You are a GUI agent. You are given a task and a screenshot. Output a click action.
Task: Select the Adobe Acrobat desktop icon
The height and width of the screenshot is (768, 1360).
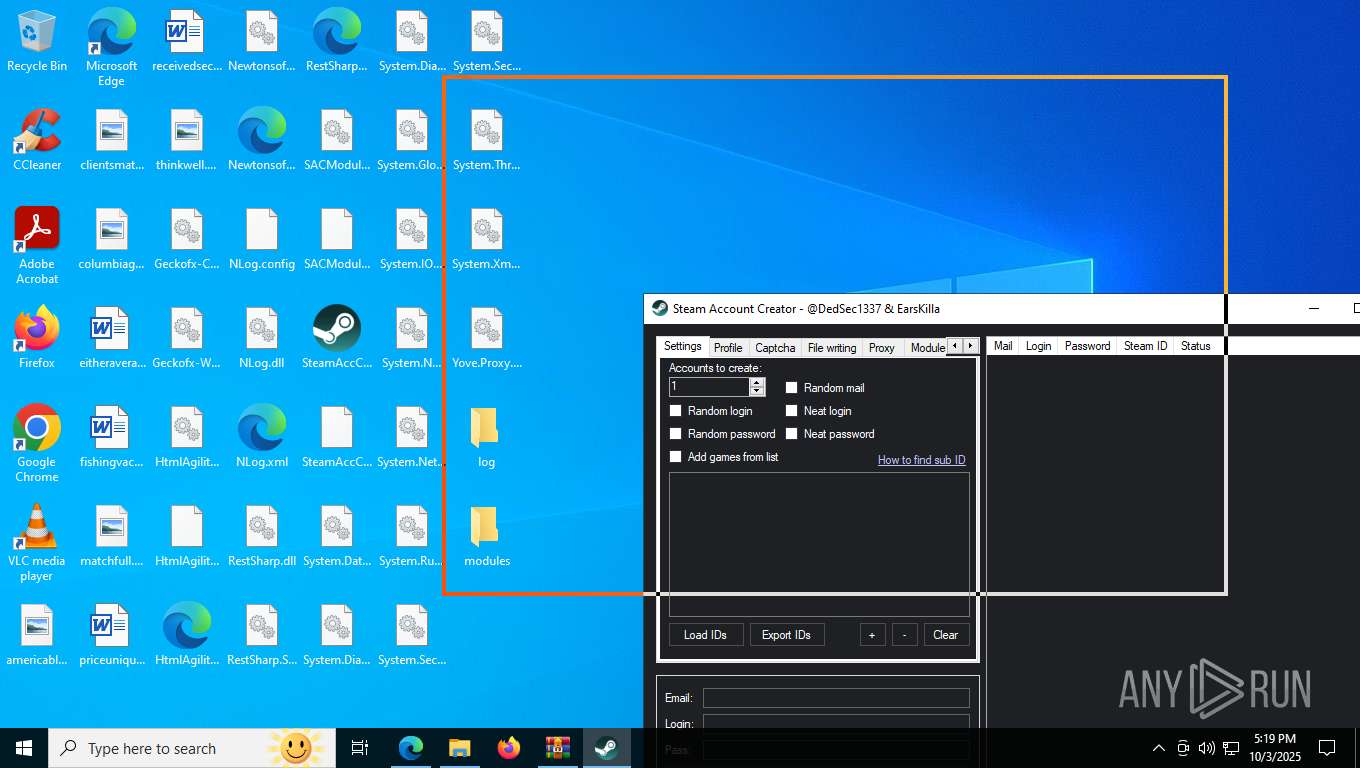[37, 246]
